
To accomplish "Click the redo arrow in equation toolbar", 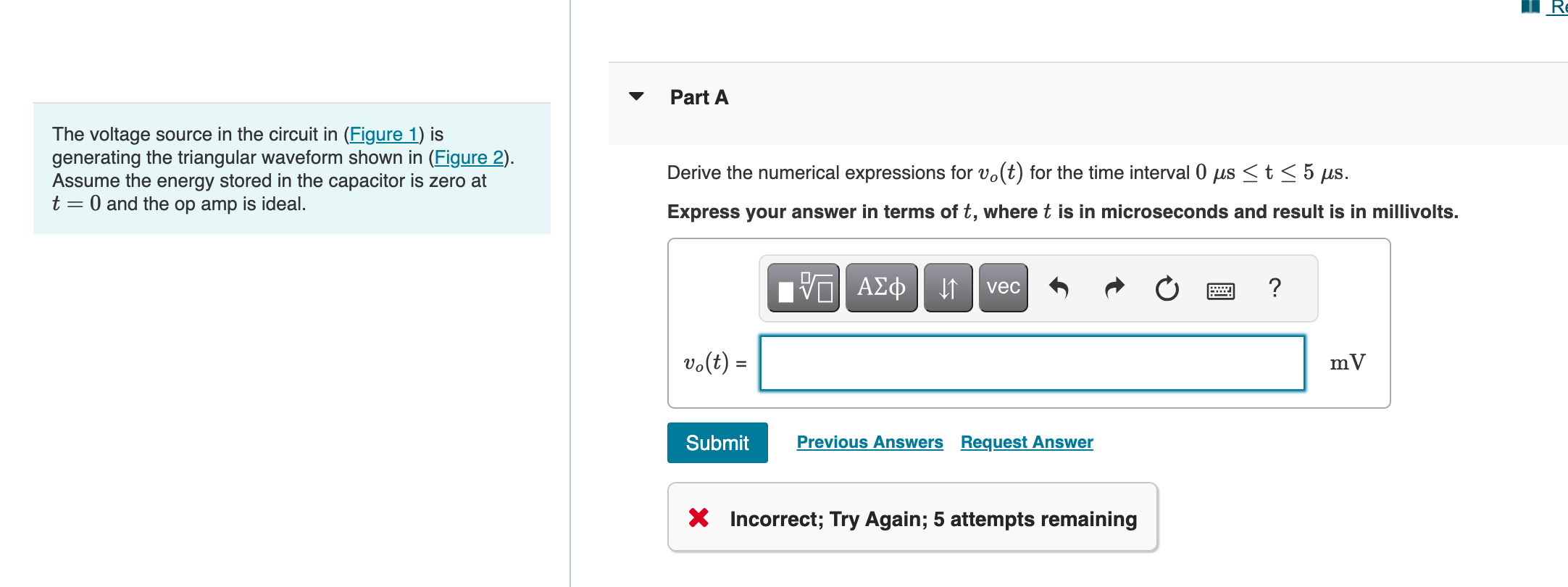I will (x=1113, y=287).
